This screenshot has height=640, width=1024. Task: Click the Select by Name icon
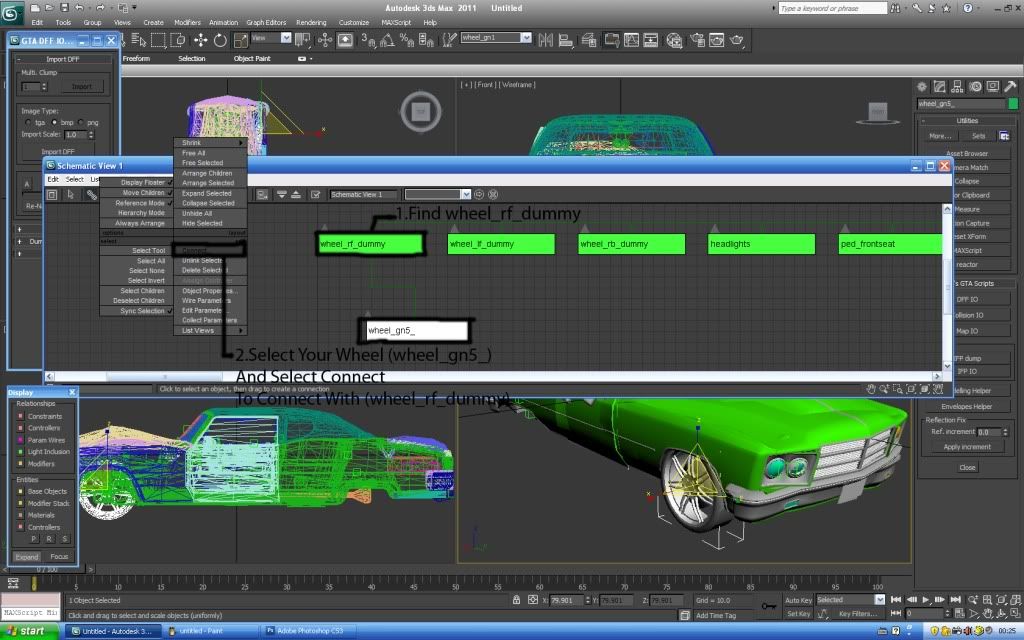(138, 40)
